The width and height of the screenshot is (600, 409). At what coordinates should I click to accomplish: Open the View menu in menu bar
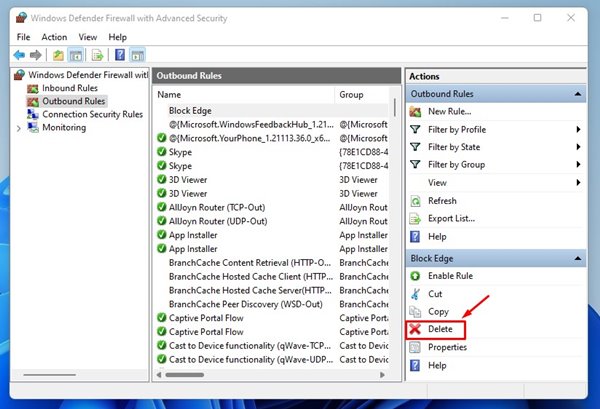88,37
